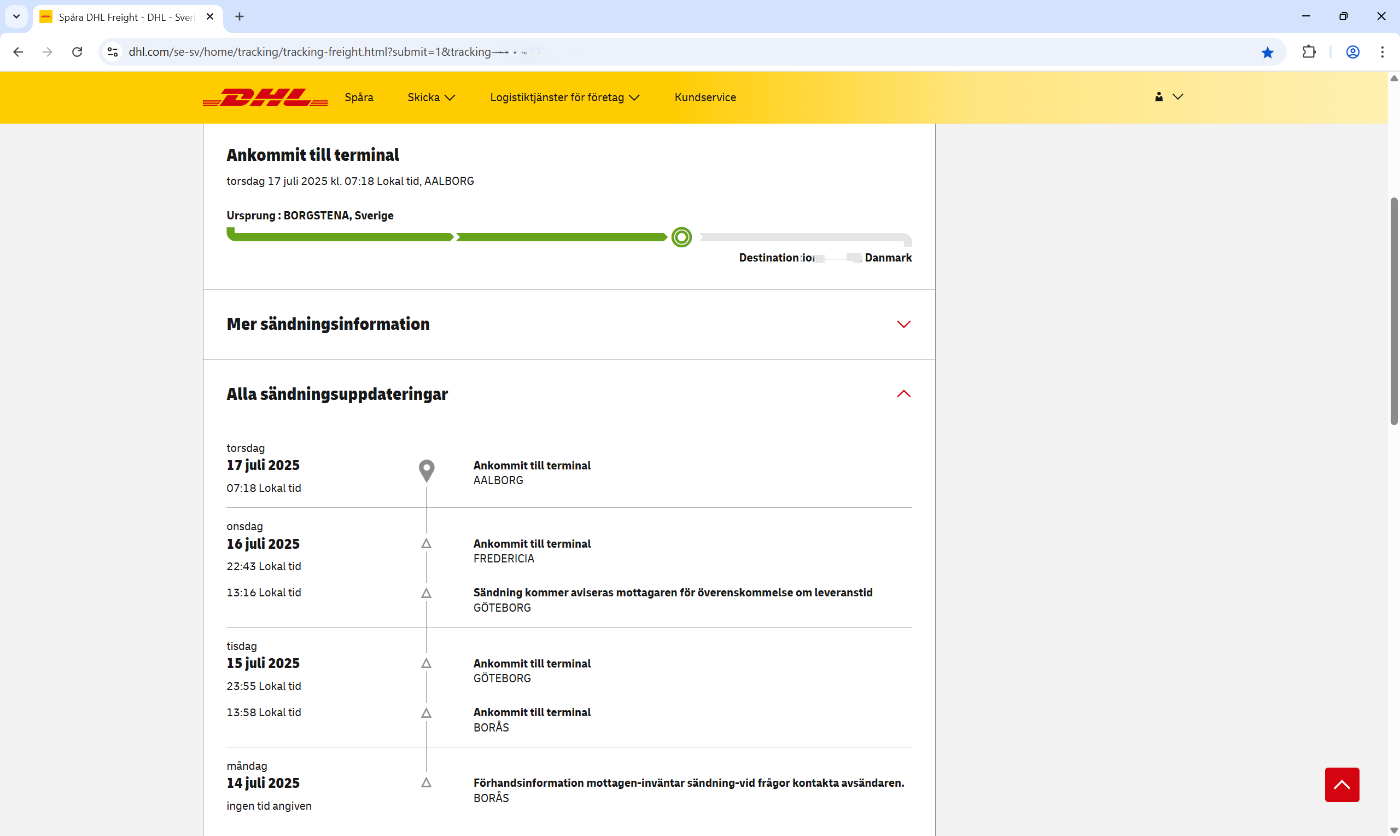Open a new tab with the plus icon

pyautogui.click(x=239, y=17)
